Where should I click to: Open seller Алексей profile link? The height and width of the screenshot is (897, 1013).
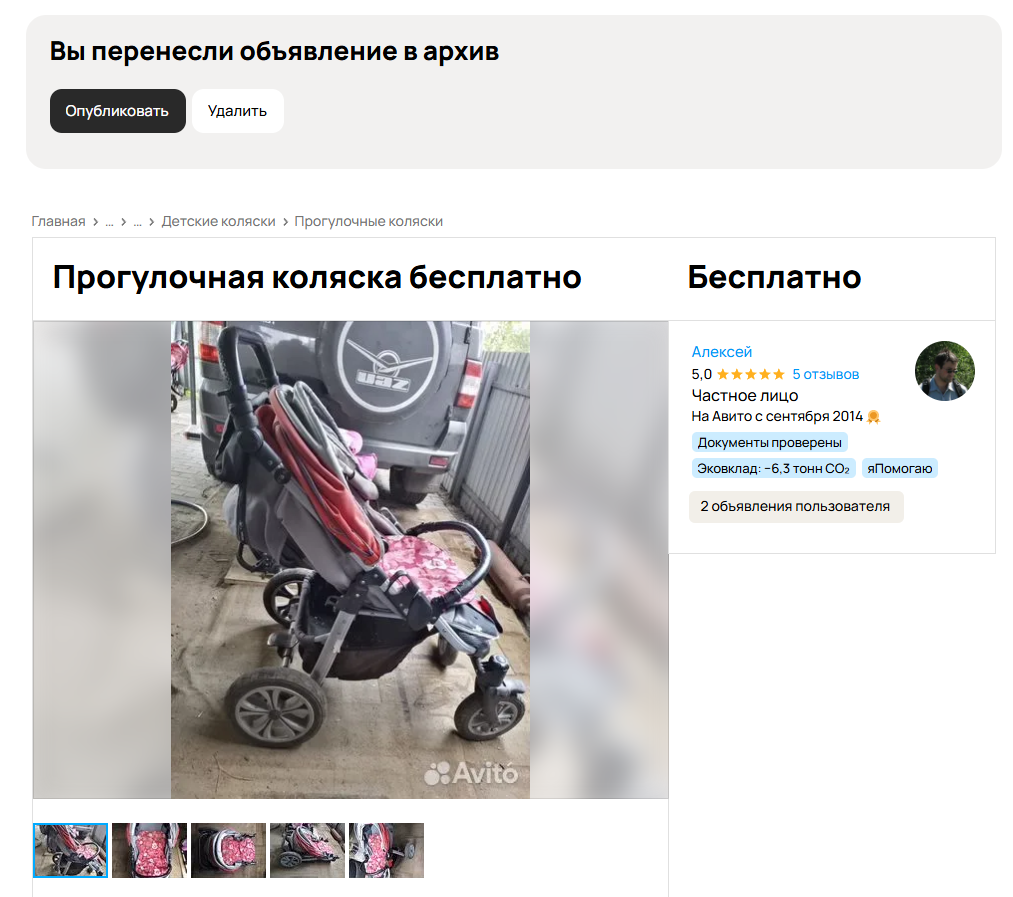point(722,352)
